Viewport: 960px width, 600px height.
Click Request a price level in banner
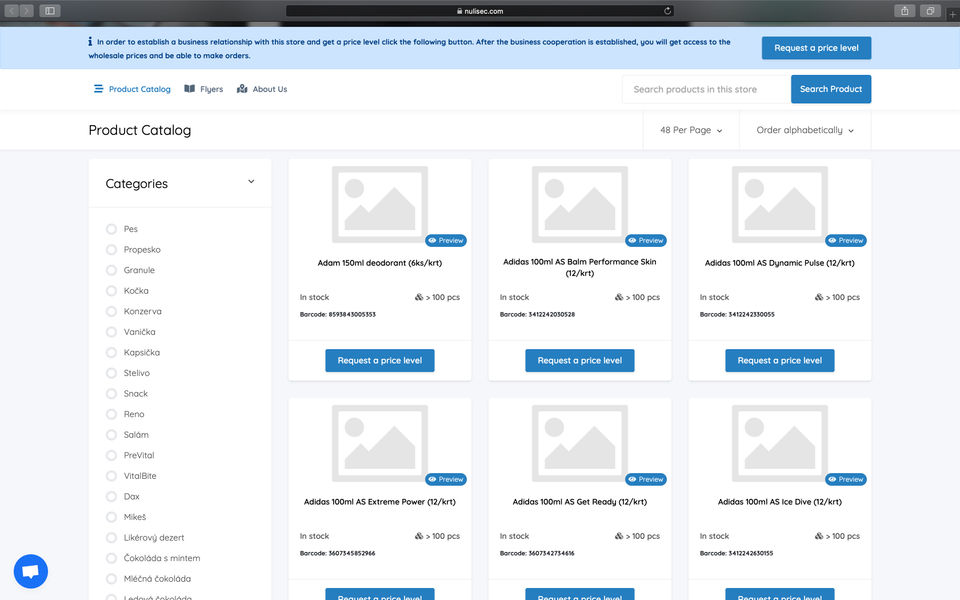tap(816, 48)
